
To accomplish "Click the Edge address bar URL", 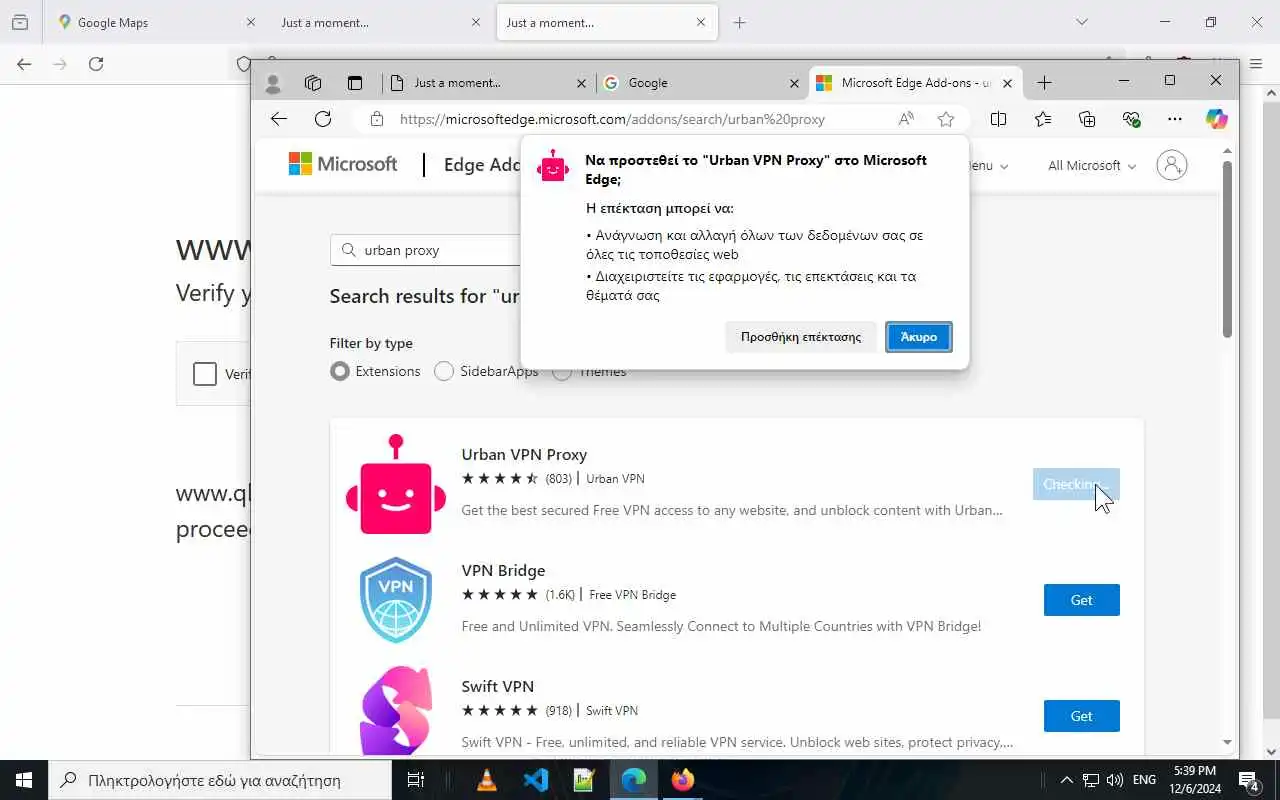I will [612, 119].
